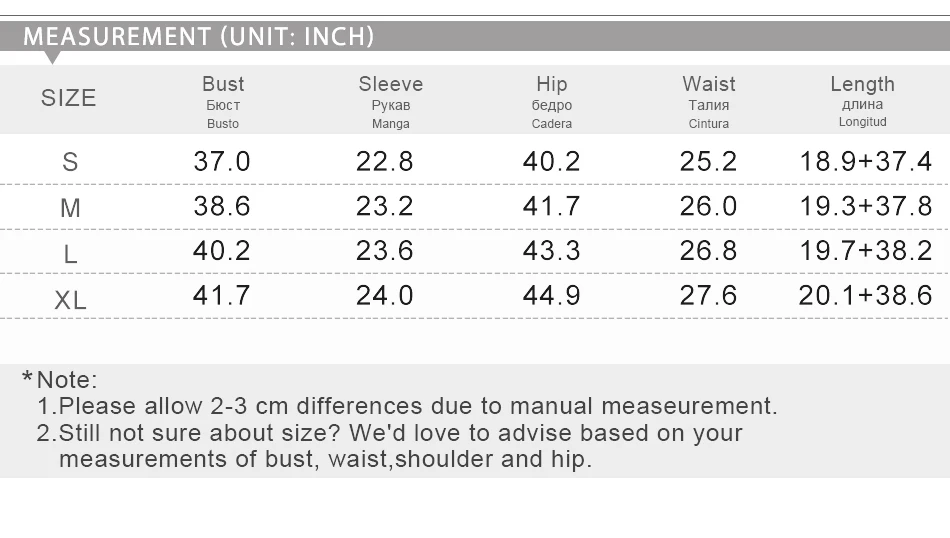
Task: Click the 43.3 hip value for L
Action: (552, 250)
